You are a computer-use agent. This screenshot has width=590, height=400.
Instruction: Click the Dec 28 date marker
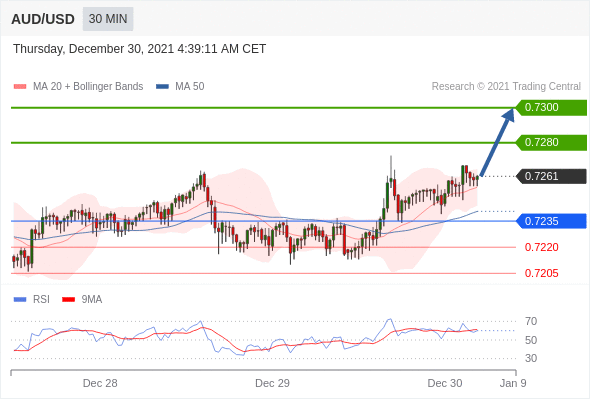(100, 383)
